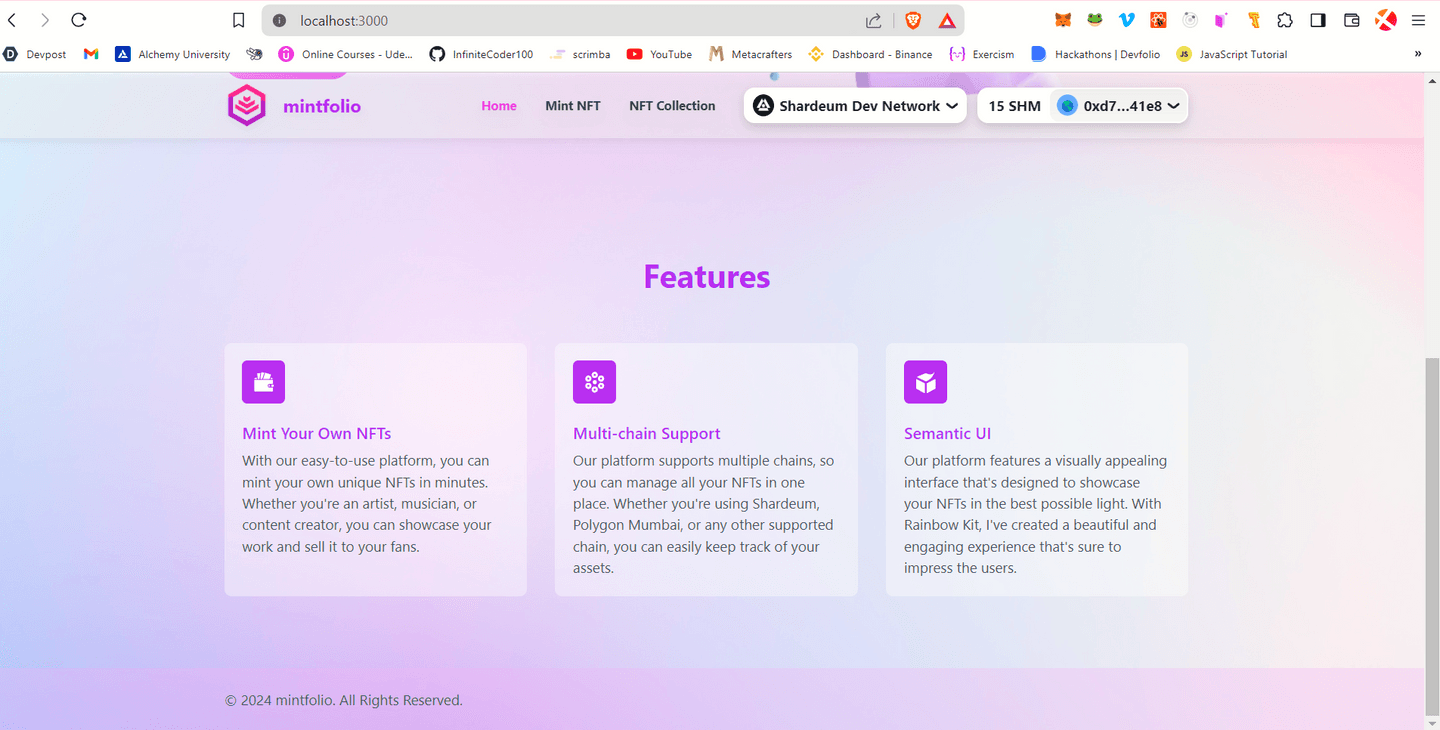Show the hidden bookmarks overflow chevron
The width and height of the screenshot is (1440, 730).
point(1417,54)
